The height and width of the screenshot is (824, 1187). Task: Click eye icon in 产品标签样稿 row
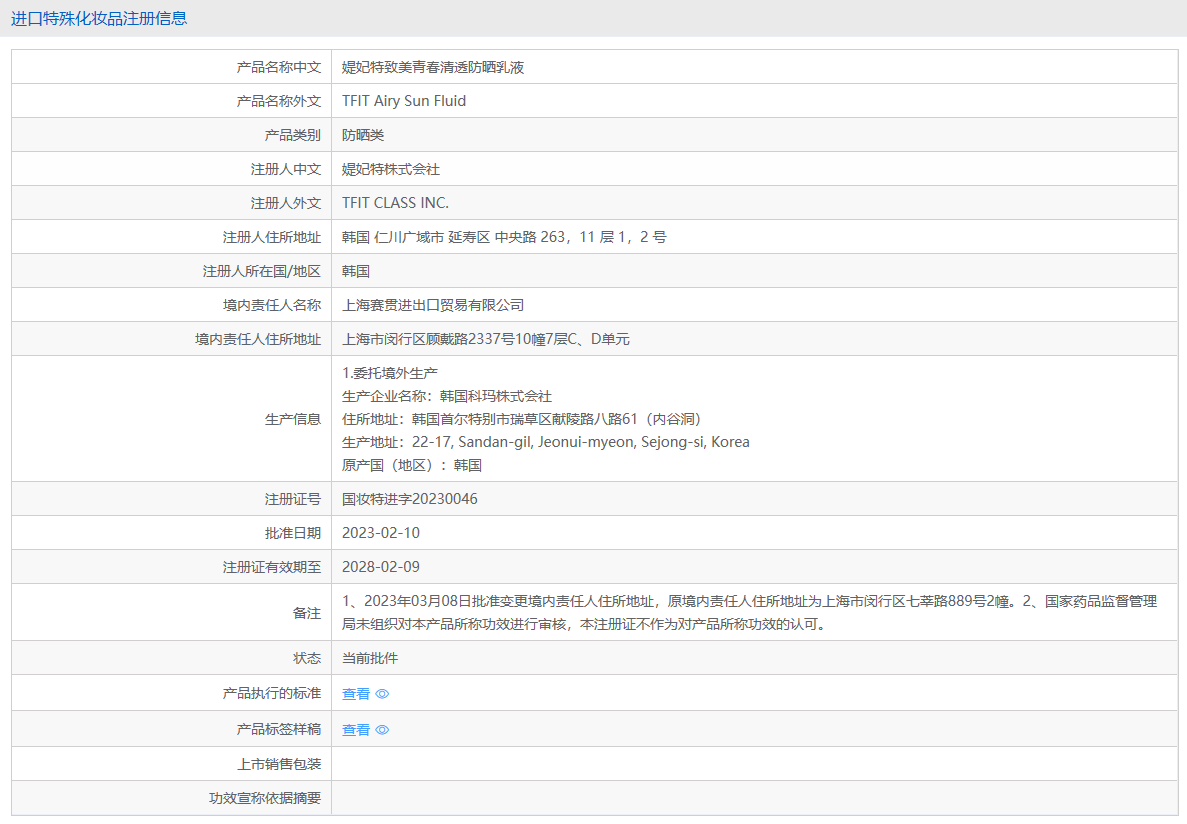tap(382, 730)
